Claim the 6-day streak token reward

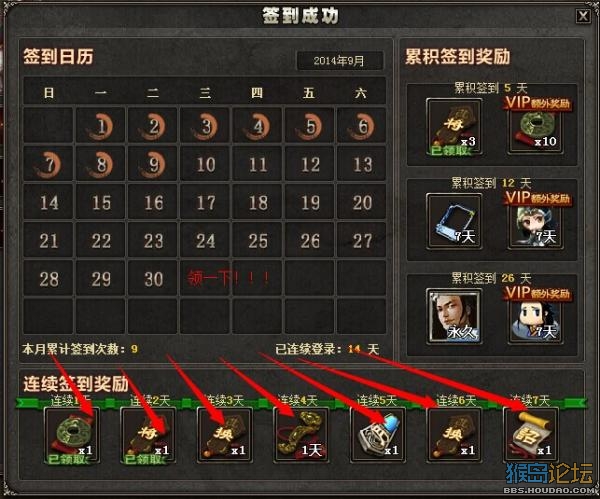pos(454,435)
